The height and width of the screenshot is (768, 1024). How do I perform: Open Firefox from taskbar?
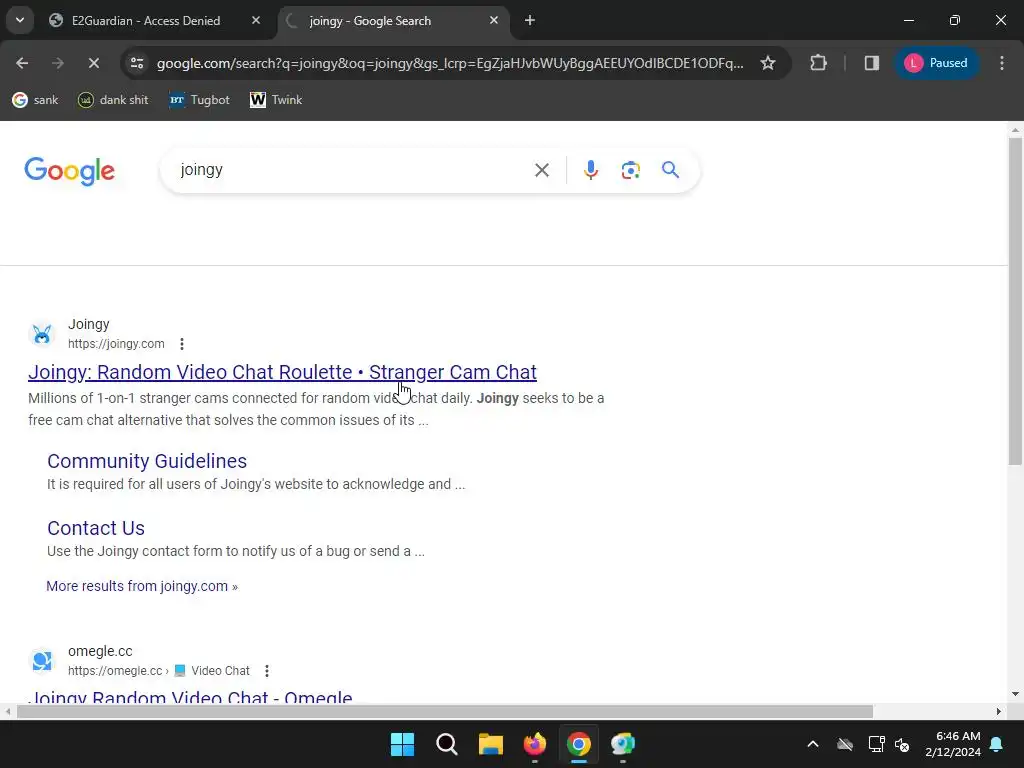click(535, 744)
